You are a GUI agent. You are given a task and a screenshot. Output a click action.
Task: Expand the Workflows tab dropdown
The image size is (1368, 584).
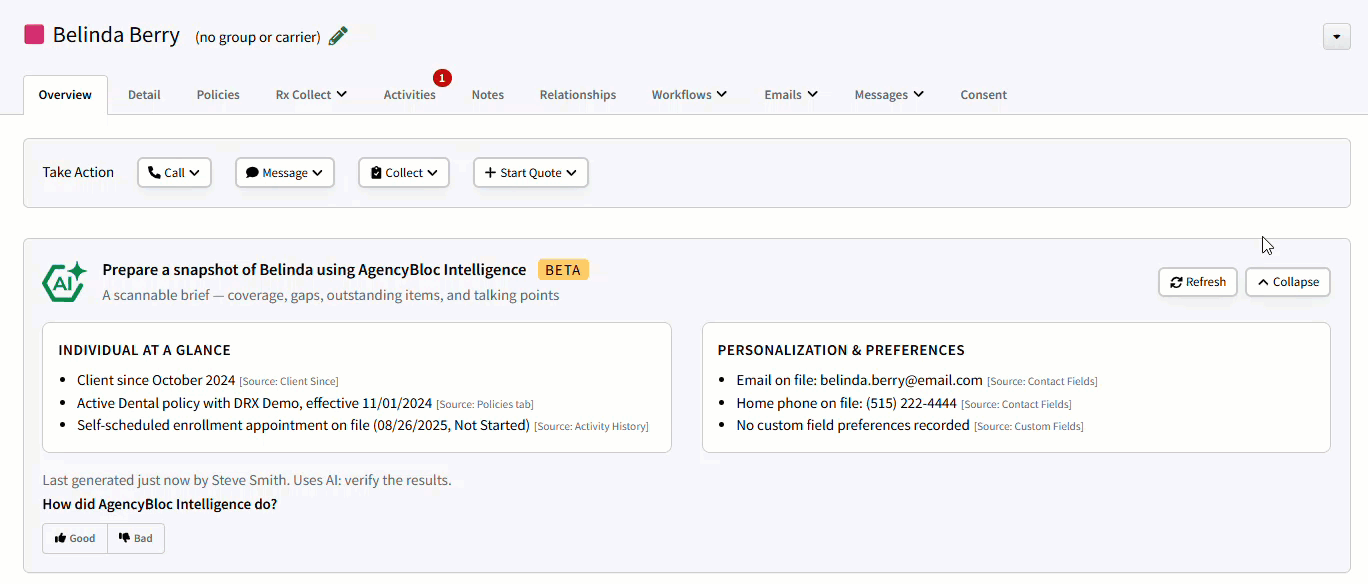[689, 95]
